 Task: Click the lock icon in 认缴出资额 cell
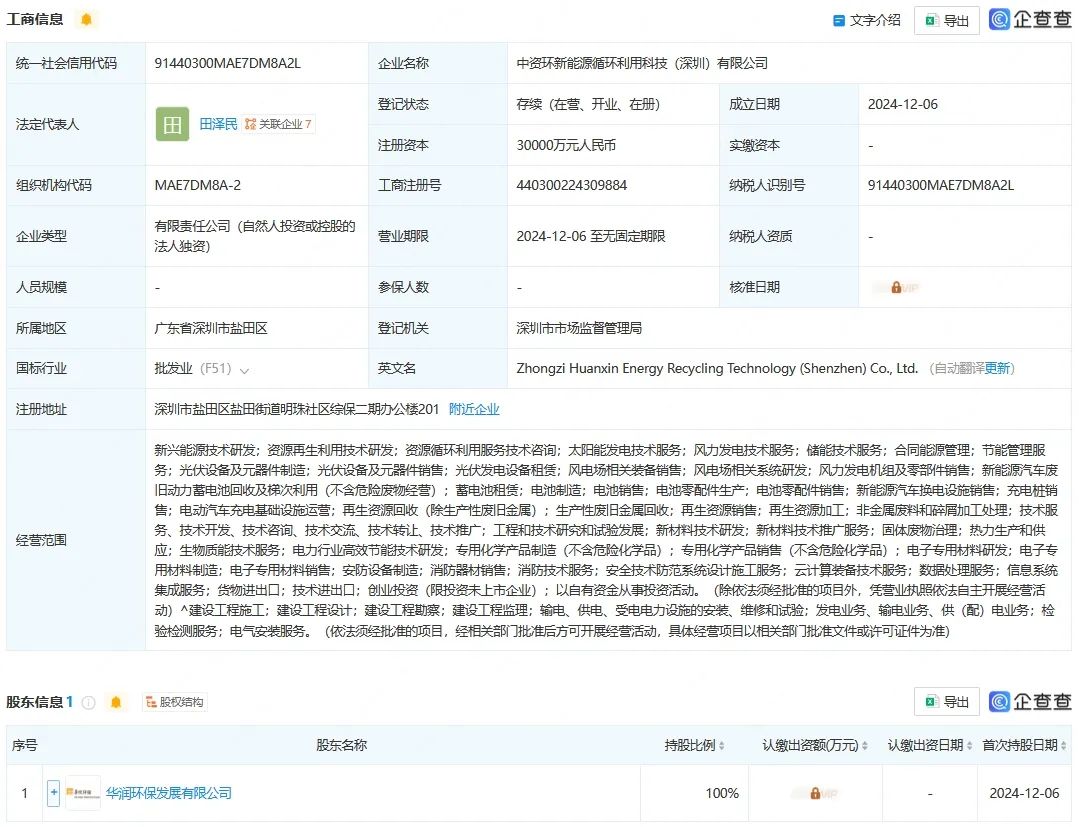click(815, 793)
